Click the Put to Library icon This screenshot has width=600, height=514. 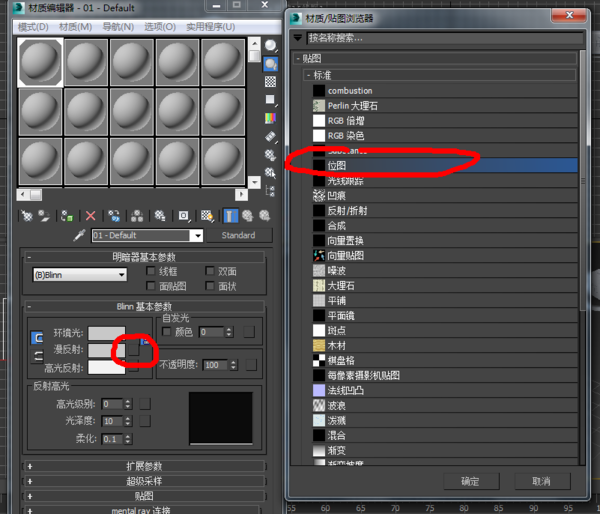tap(160, 216)
